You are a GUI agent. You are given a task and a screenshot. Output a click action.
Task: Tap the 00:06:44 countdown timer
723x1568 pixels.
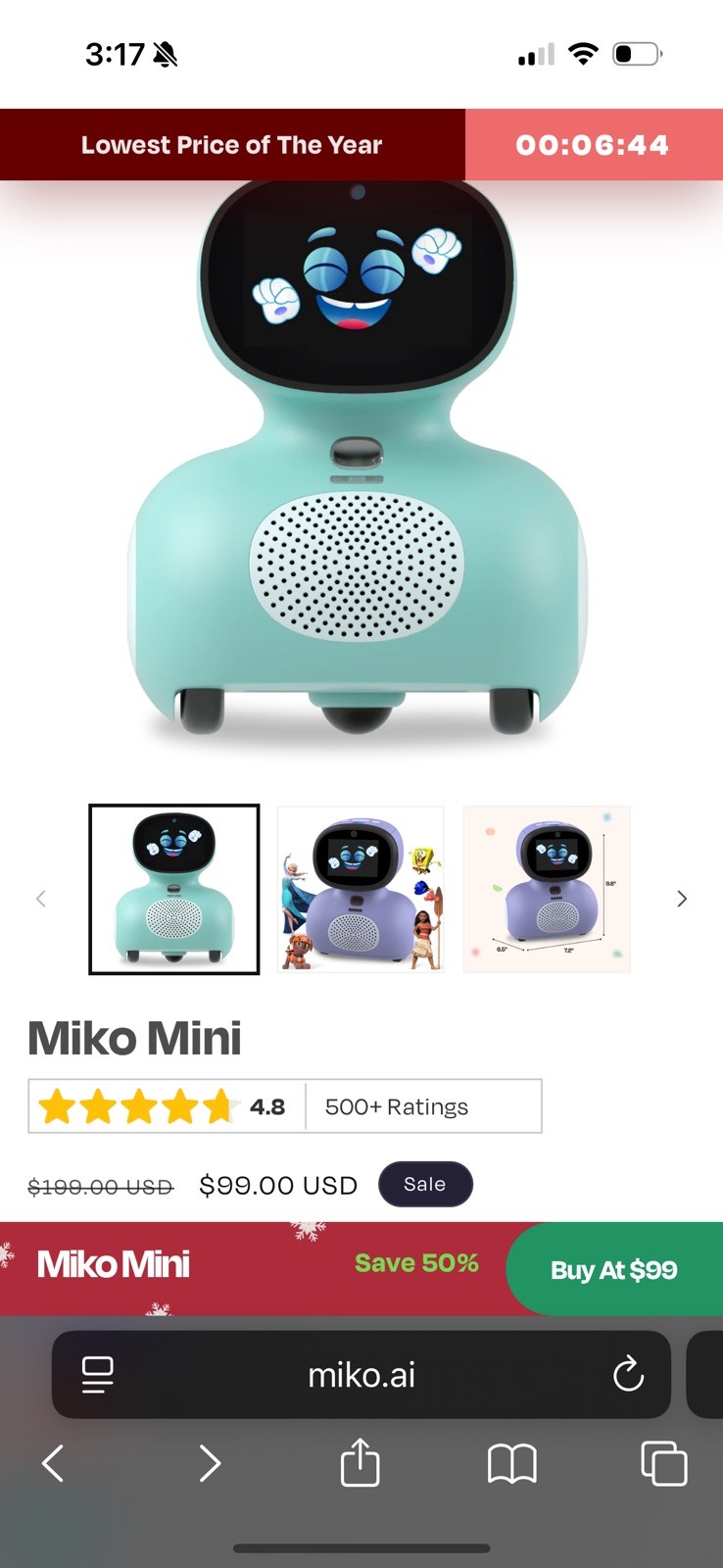[x=593, y=145]
